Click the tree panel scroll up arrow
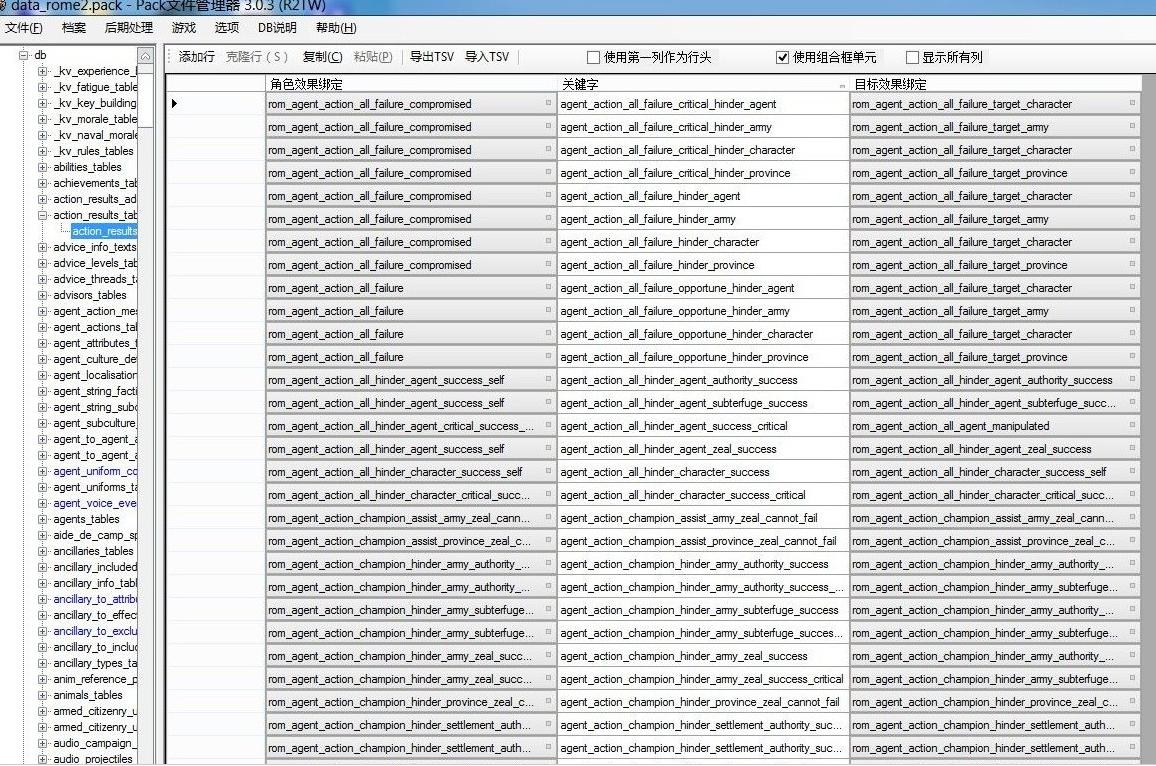1156x766 pixels. 145,56
